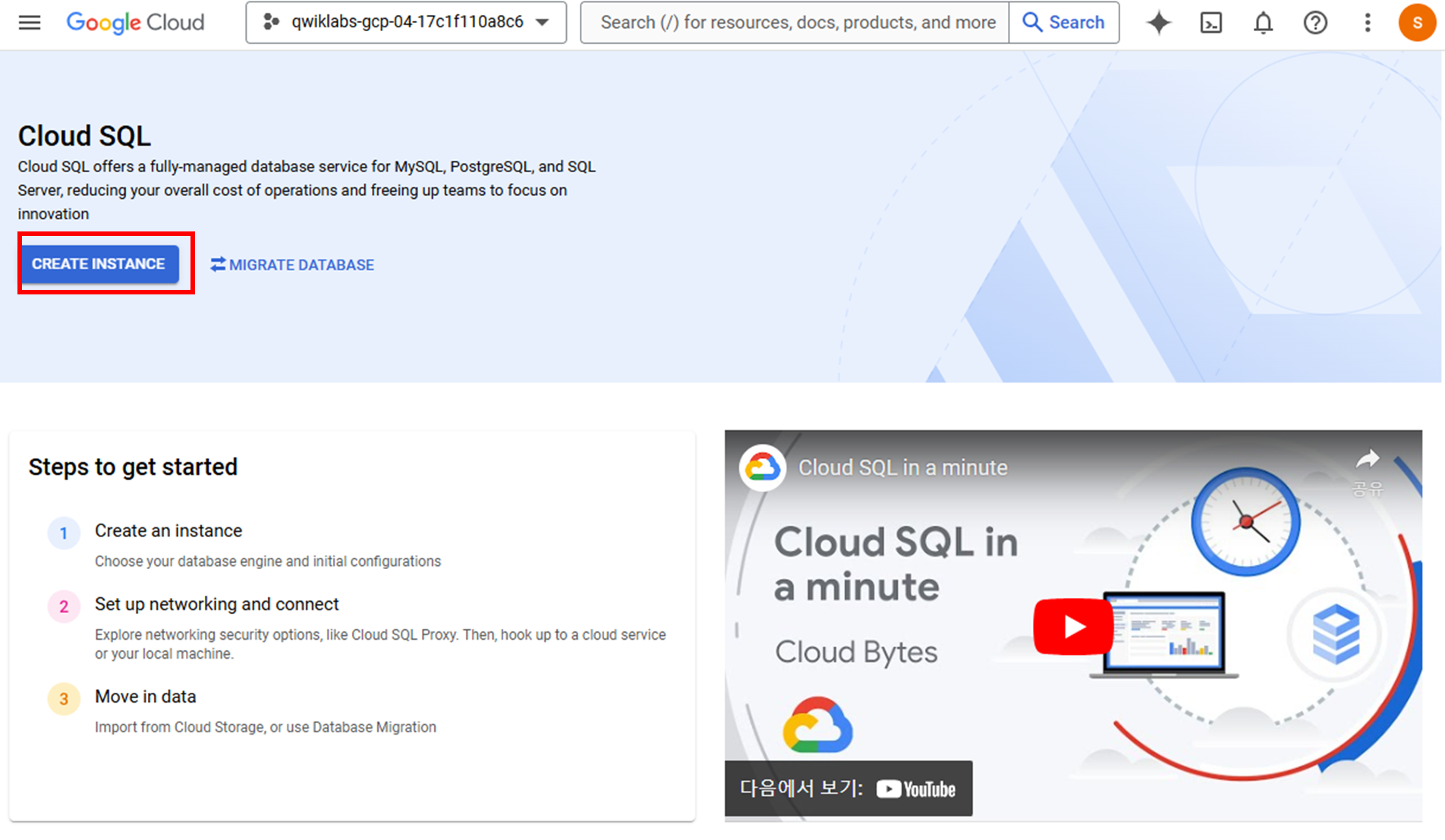The image size is (1445, 840).
Task: Click the 'Cloud SQL' page heading
Action: (x=84, y=136)
